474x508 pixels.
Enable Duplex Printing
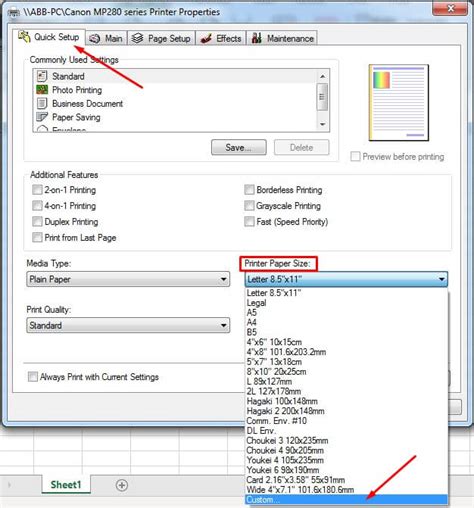coord(37,221)
